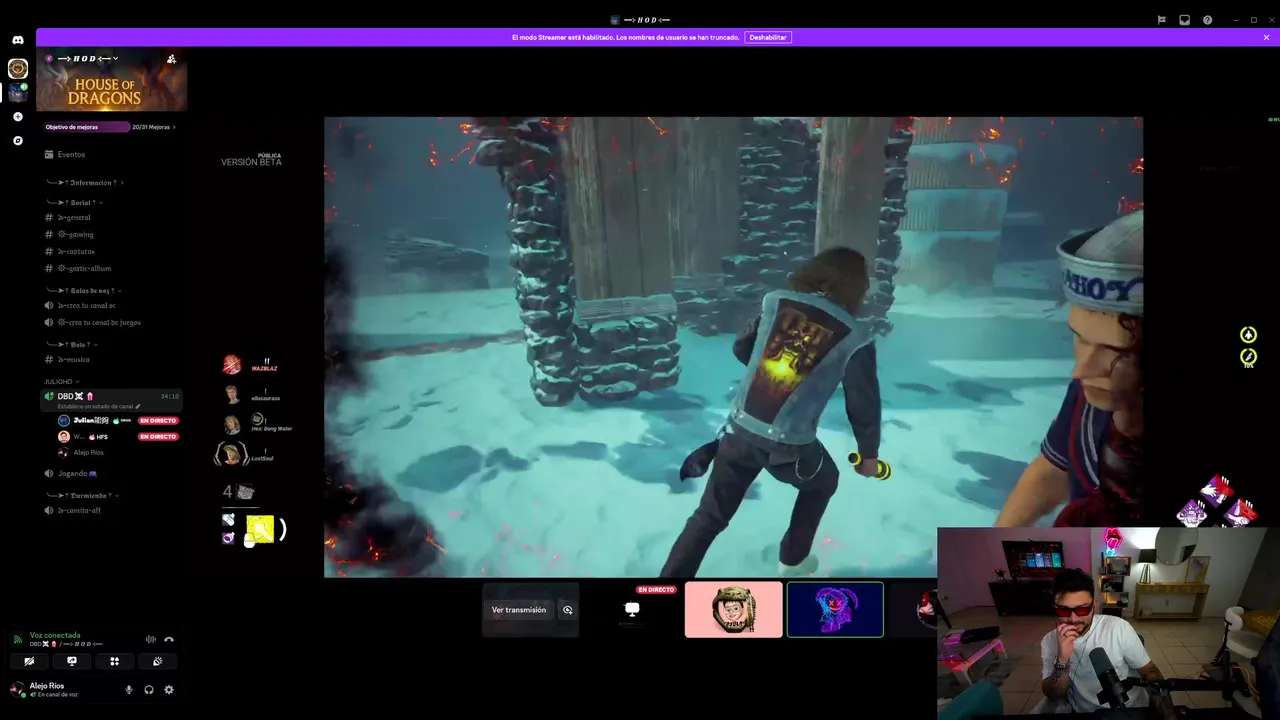Open the Discover servers compass icon
Image resolution: width=1280 pixels, height=720 pixels.
[x=18, y=141]
